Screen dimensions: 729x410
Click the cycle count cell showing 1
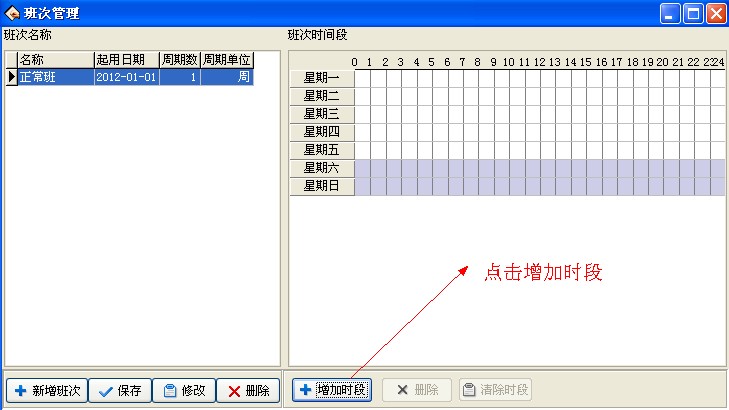click(180, 77)
